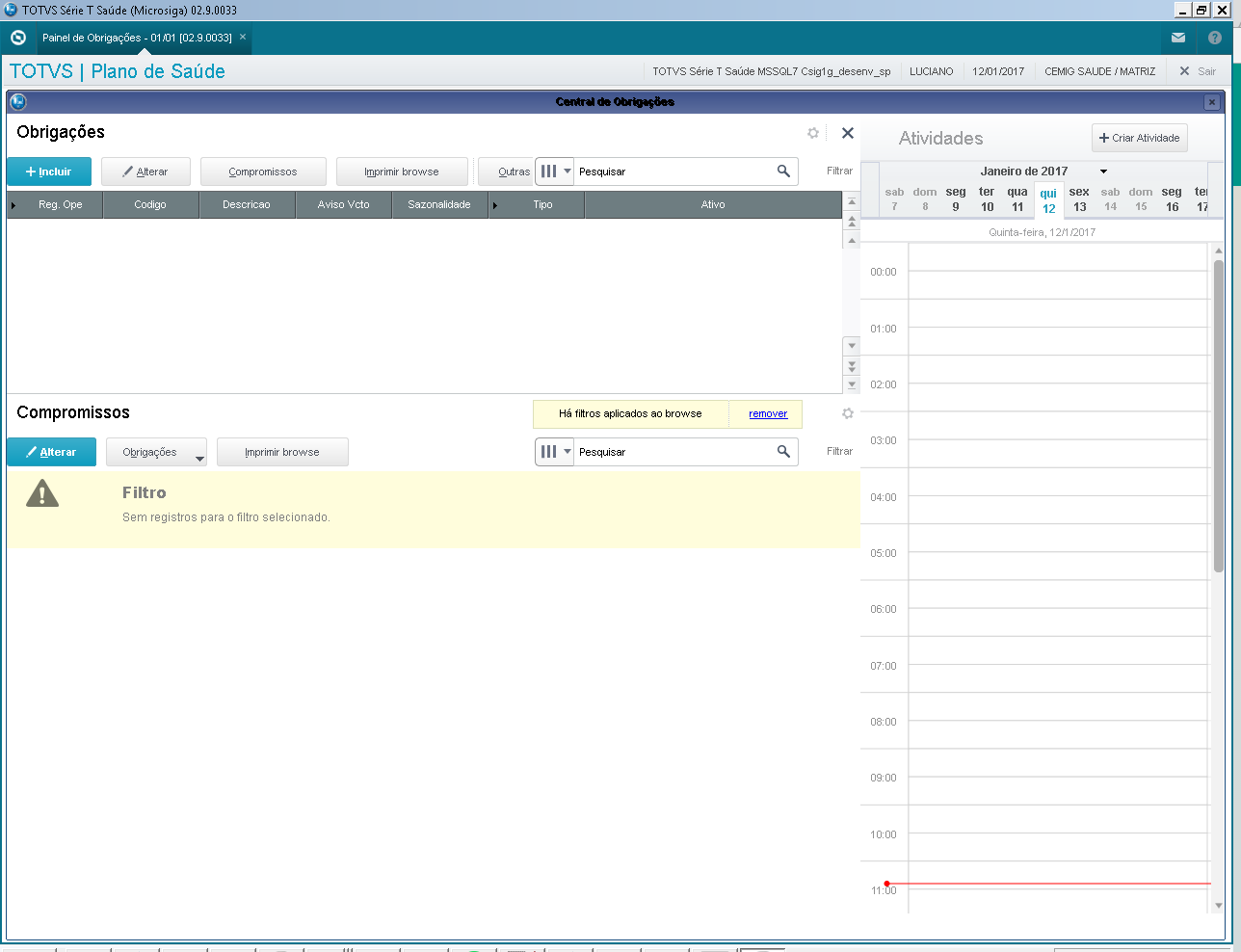Click the Atividades calendar vertical scrollbar thumb
This screenshot has width=1241, height=952.
(1219, 415)
